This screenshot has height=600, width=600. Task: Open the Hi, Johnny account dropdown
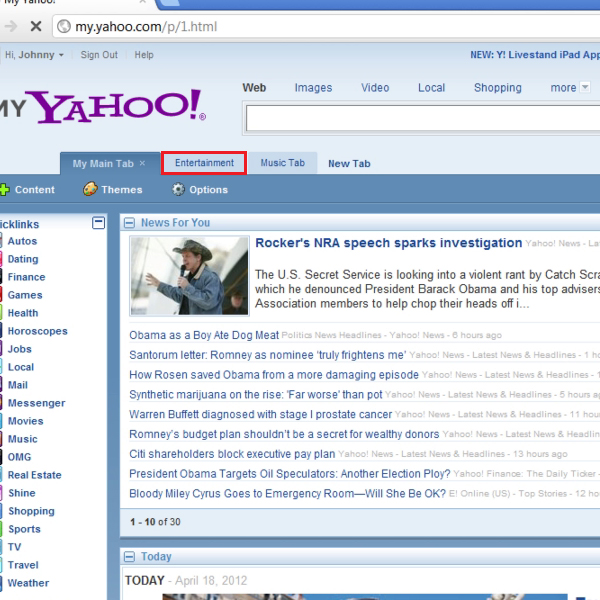[34, 55]
